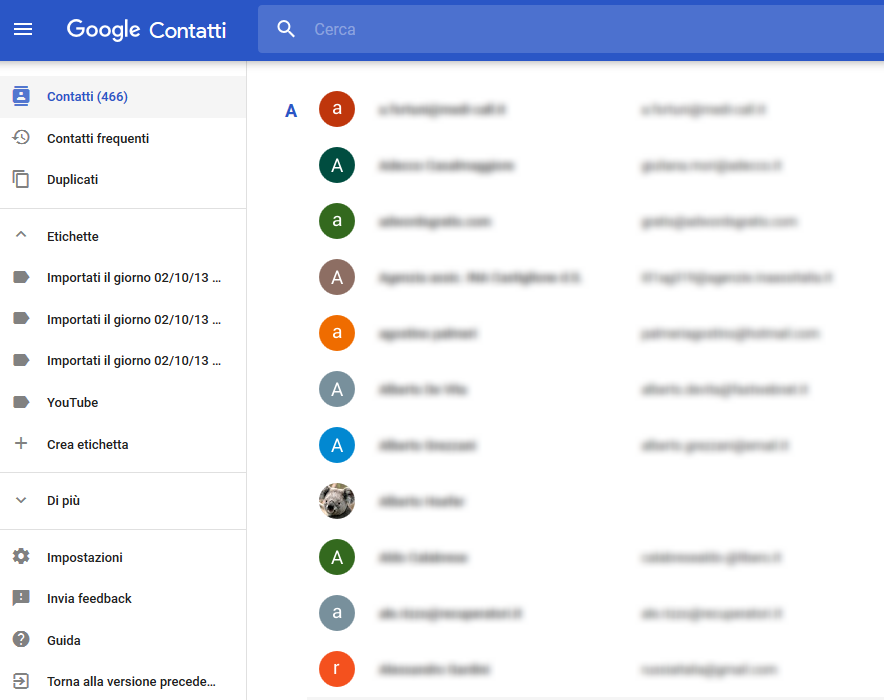Click the Guida question mark icon

[21, 640]
